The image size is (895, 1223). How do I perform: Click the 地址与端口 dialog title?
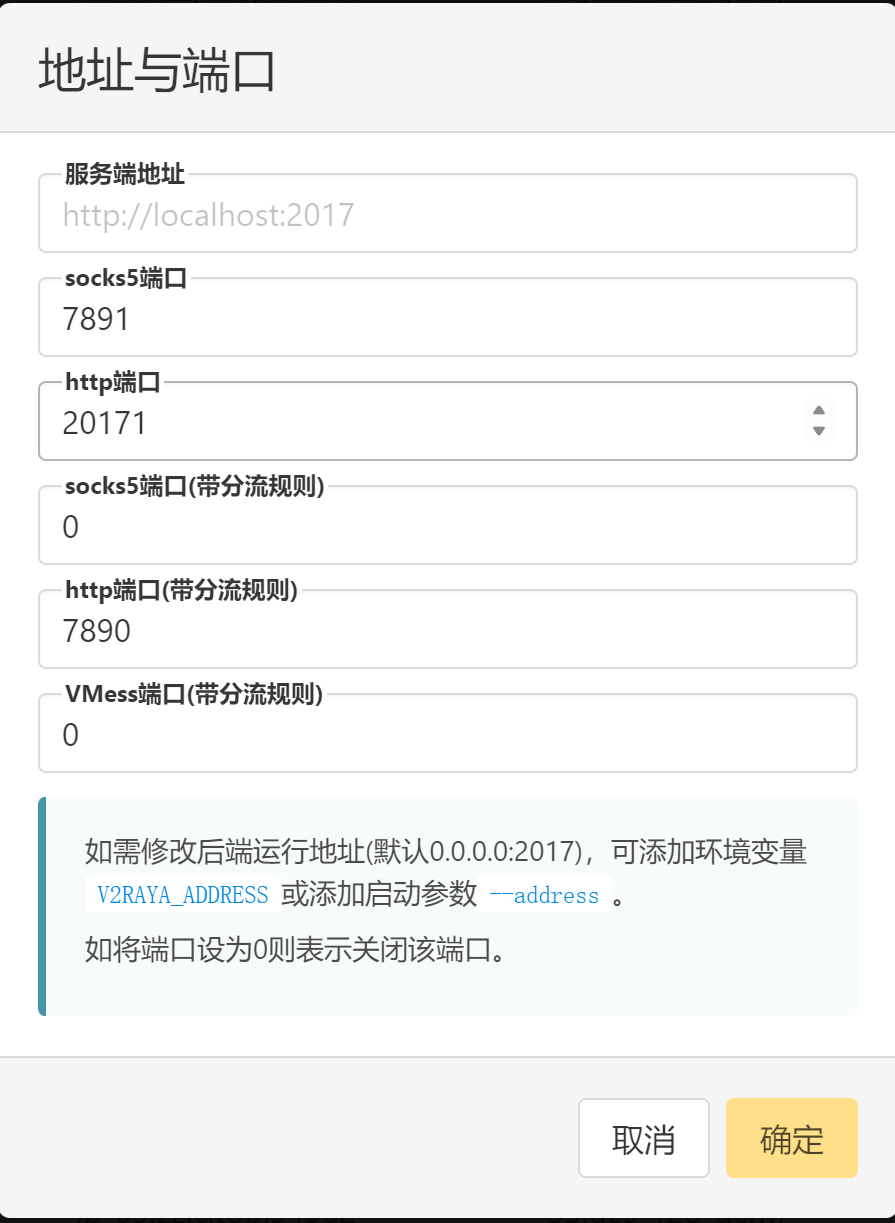157,71
